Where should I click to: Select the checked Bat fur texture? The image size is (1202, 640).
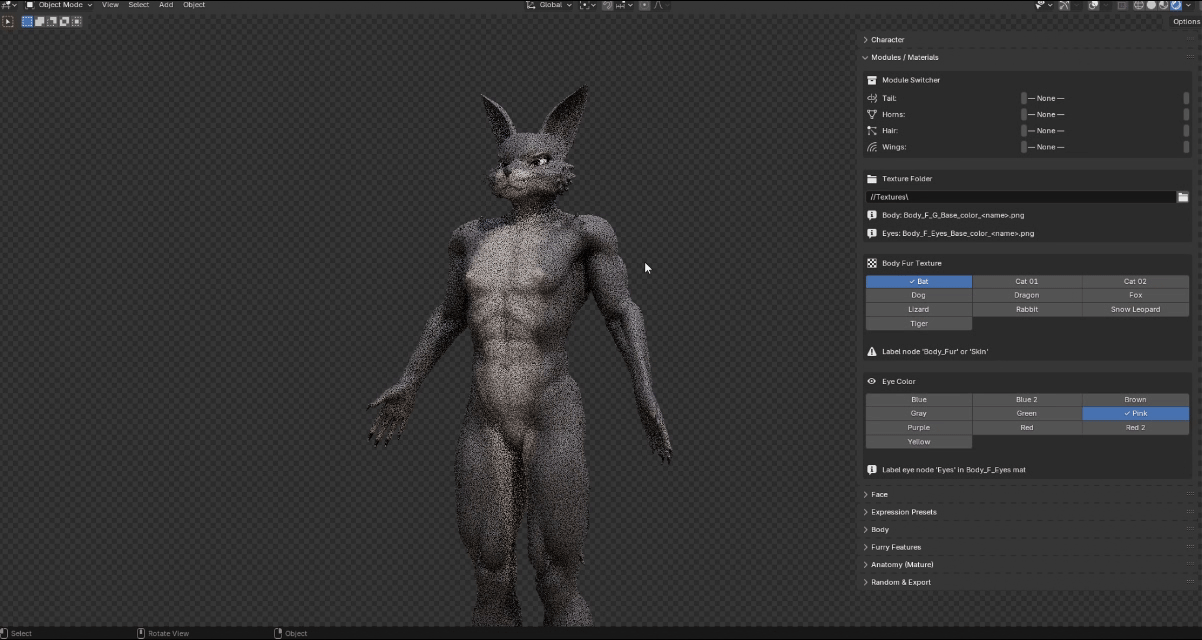[x=919, y=281]
